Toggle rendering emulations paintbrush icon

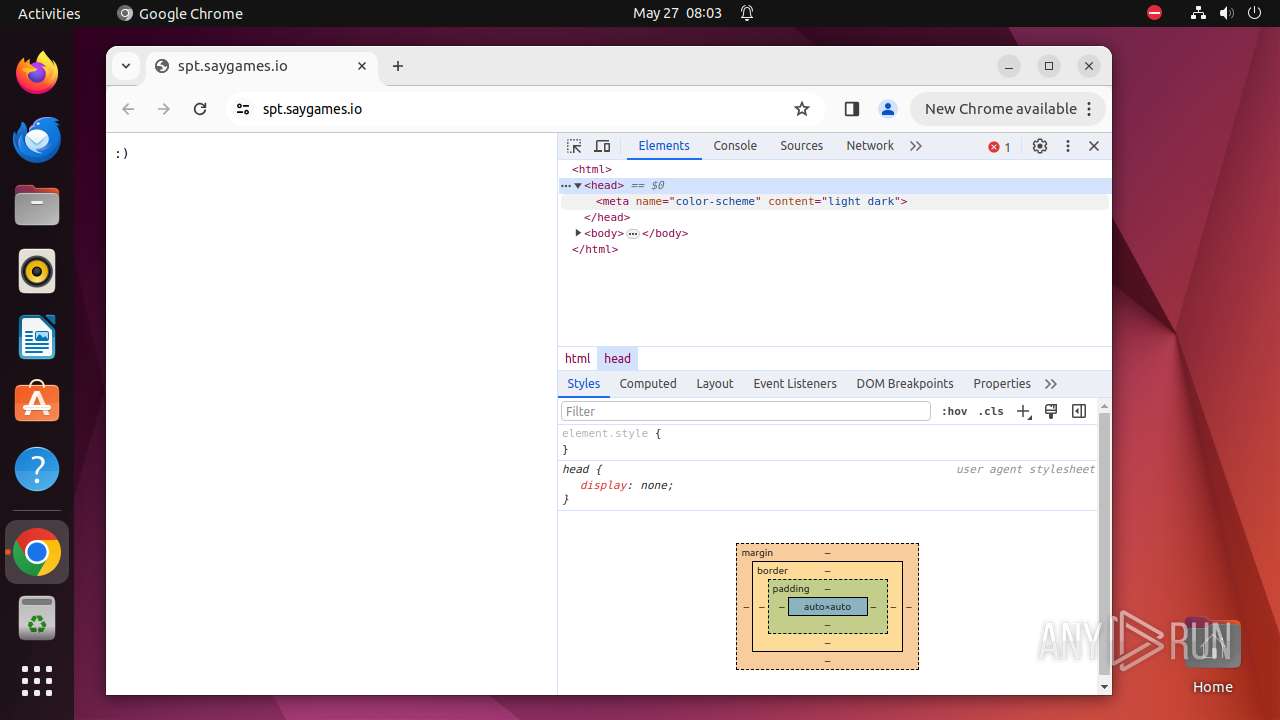pyautogui.click(x=1051, y=411)
